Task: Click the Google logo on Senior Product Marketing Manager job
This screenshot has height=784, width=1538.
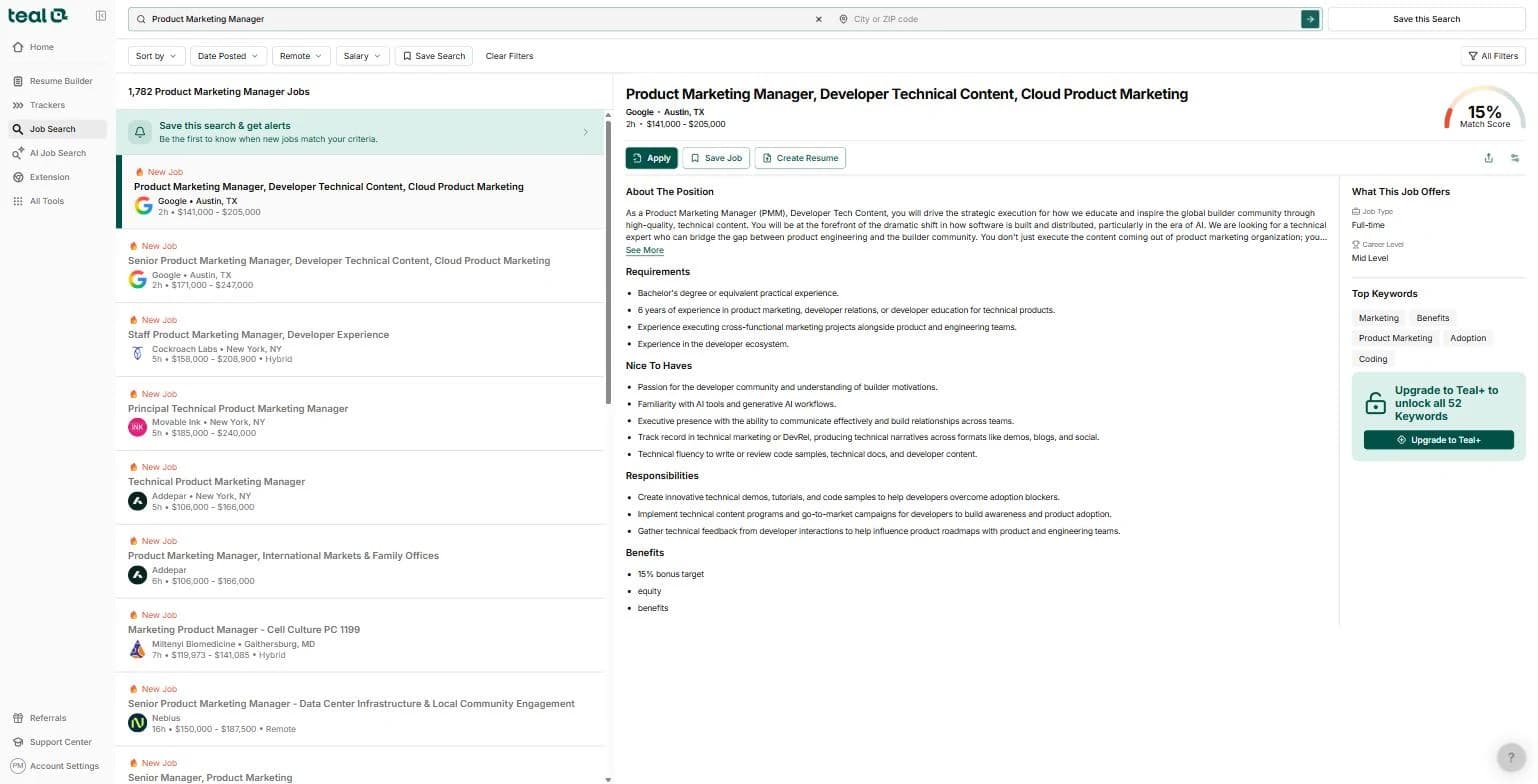Action: (138, 279)
